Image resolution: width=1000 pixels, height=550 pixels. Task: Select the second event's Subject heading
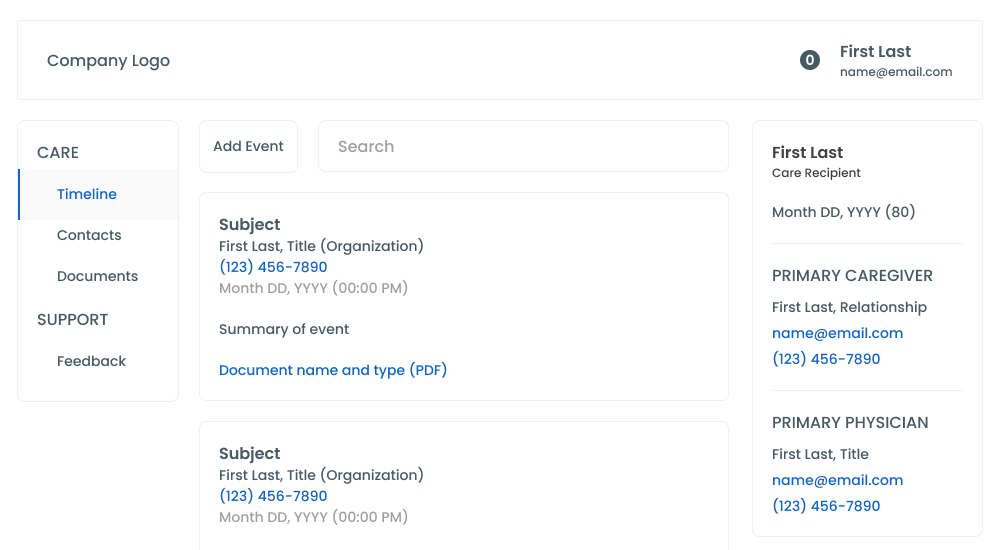[x=249, y=453]
